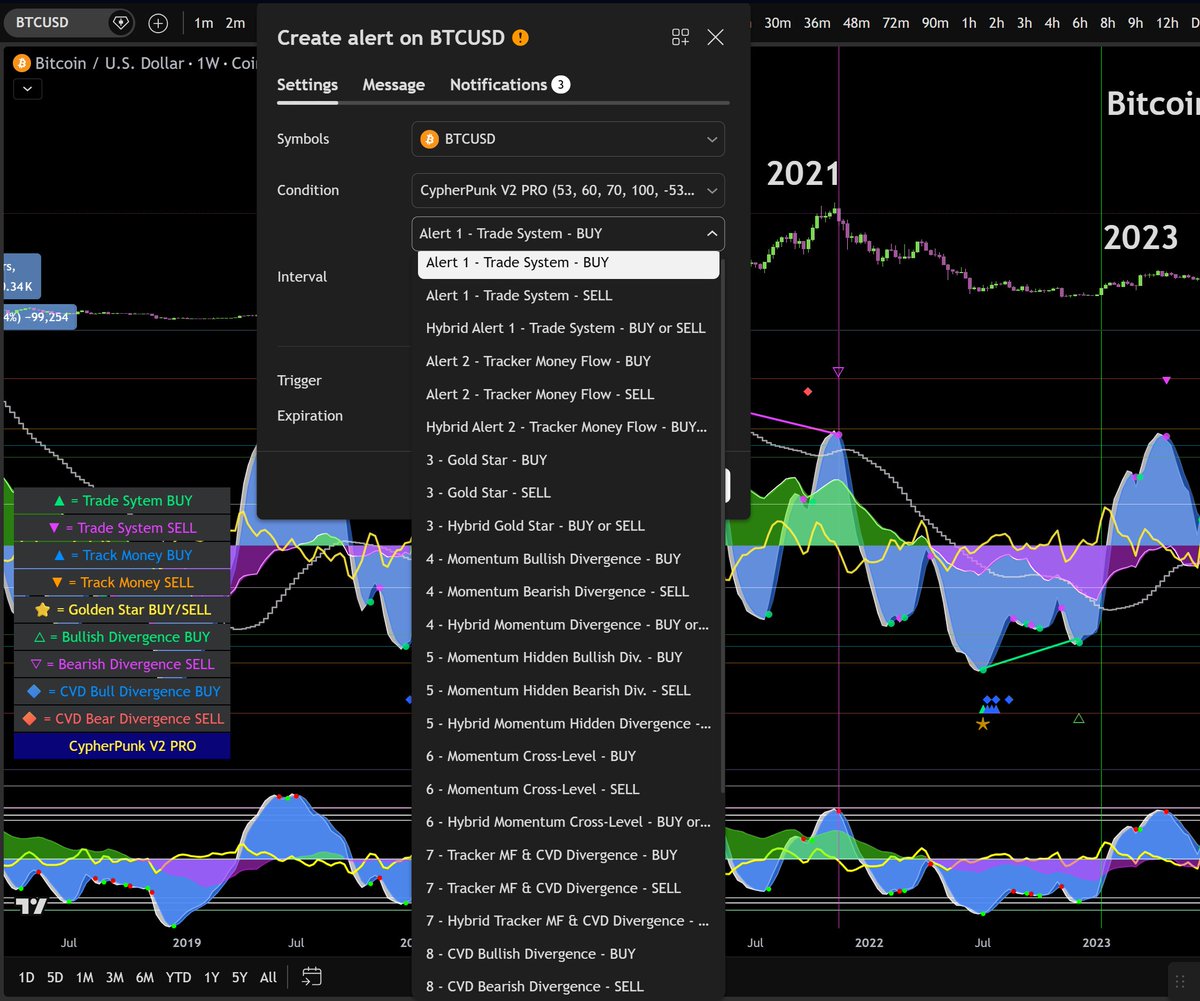
Task: Select 8 - CVD Bullish Divergence - BUY
Action: [568, 954]
